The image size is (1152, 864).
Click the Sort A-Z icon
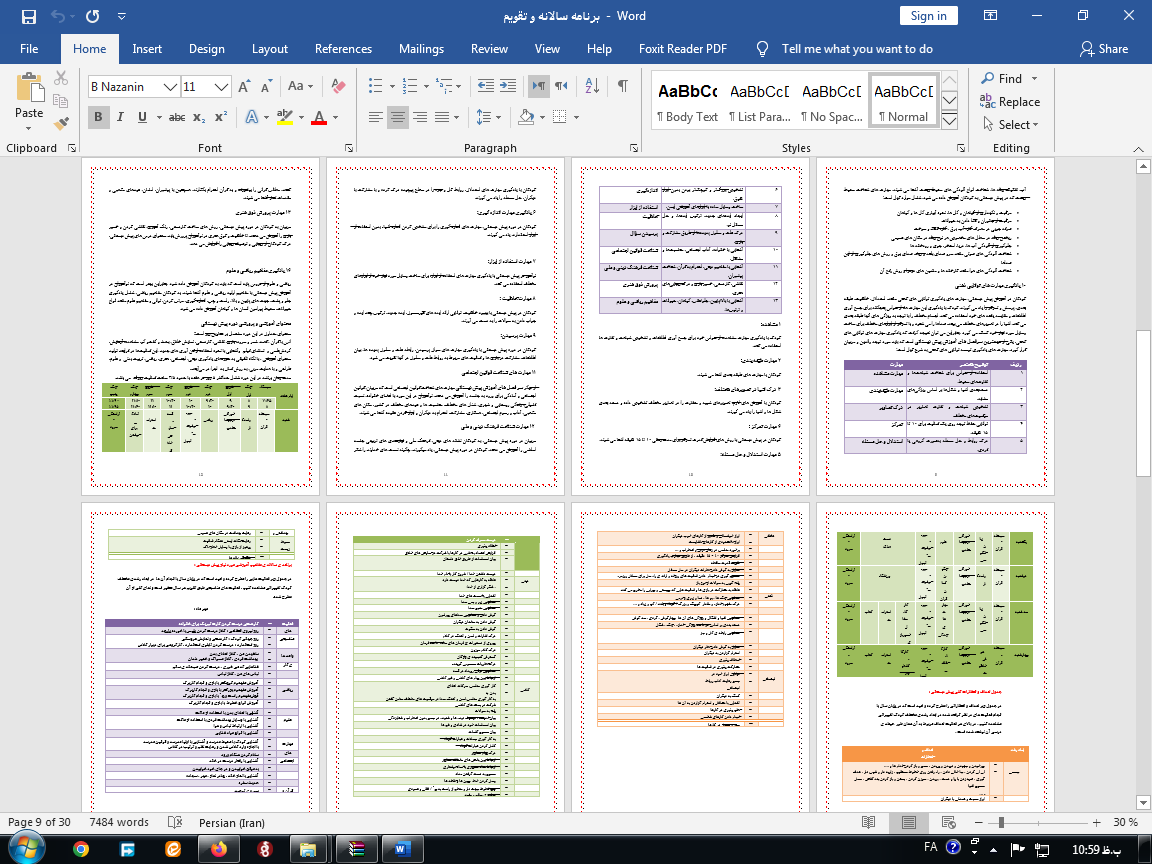[592, 86]
